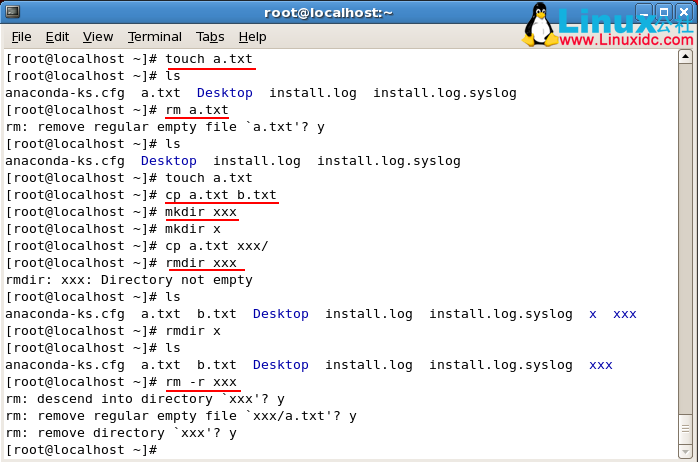This screenshot has width=698, height=462.
Task: Click the scrollbar down arrow
Action: pyautogui.click(x=685, y=451)
